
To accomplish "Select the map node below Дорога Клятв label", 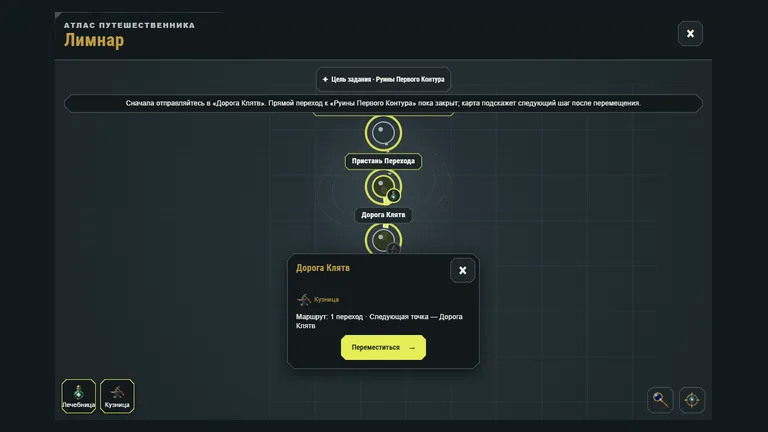I will pos(383,240).
